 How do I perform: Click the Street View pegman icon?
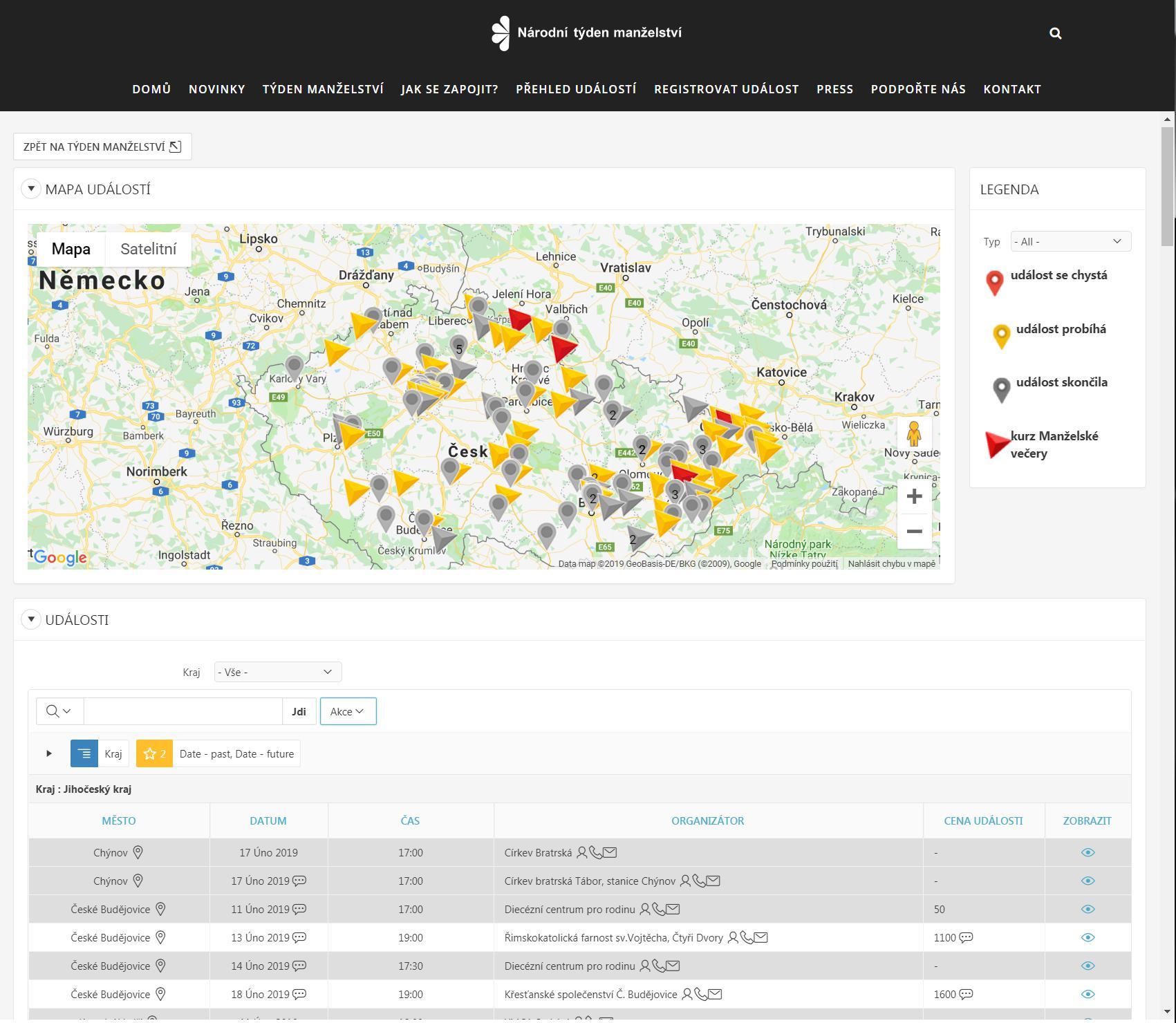(914, 435)
